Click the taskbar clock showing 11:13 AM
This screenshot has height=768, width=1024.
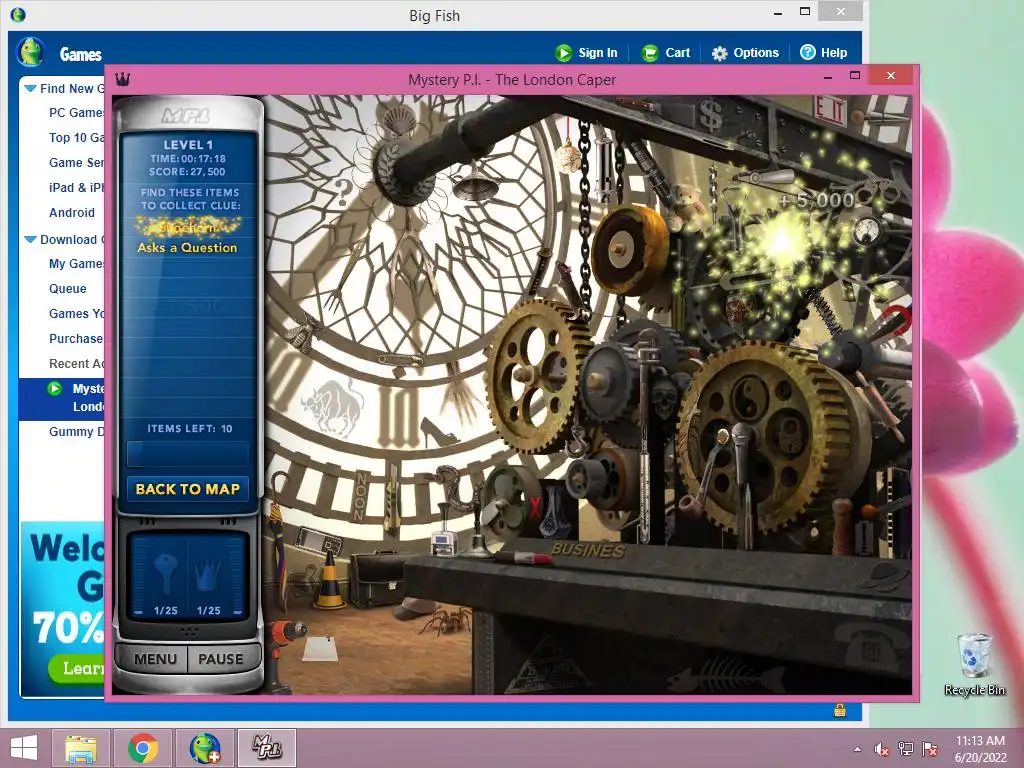pos(980,749)
